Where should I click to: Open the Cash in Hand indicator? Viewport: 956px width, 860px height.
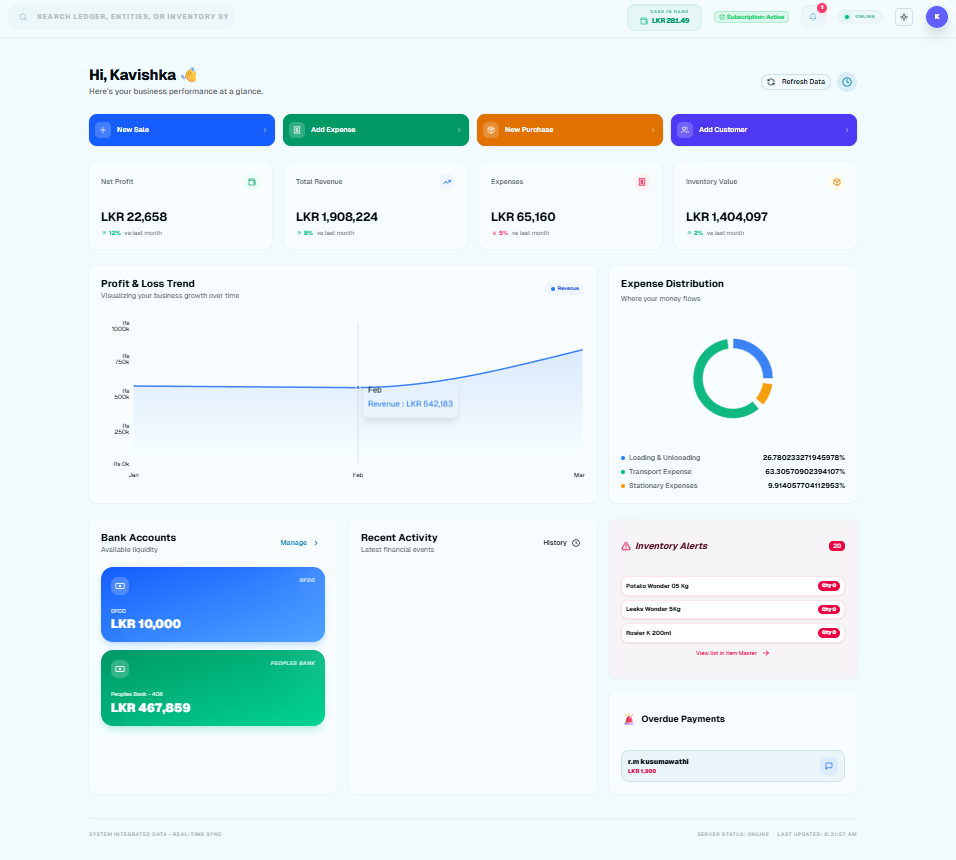pos(664,17)
